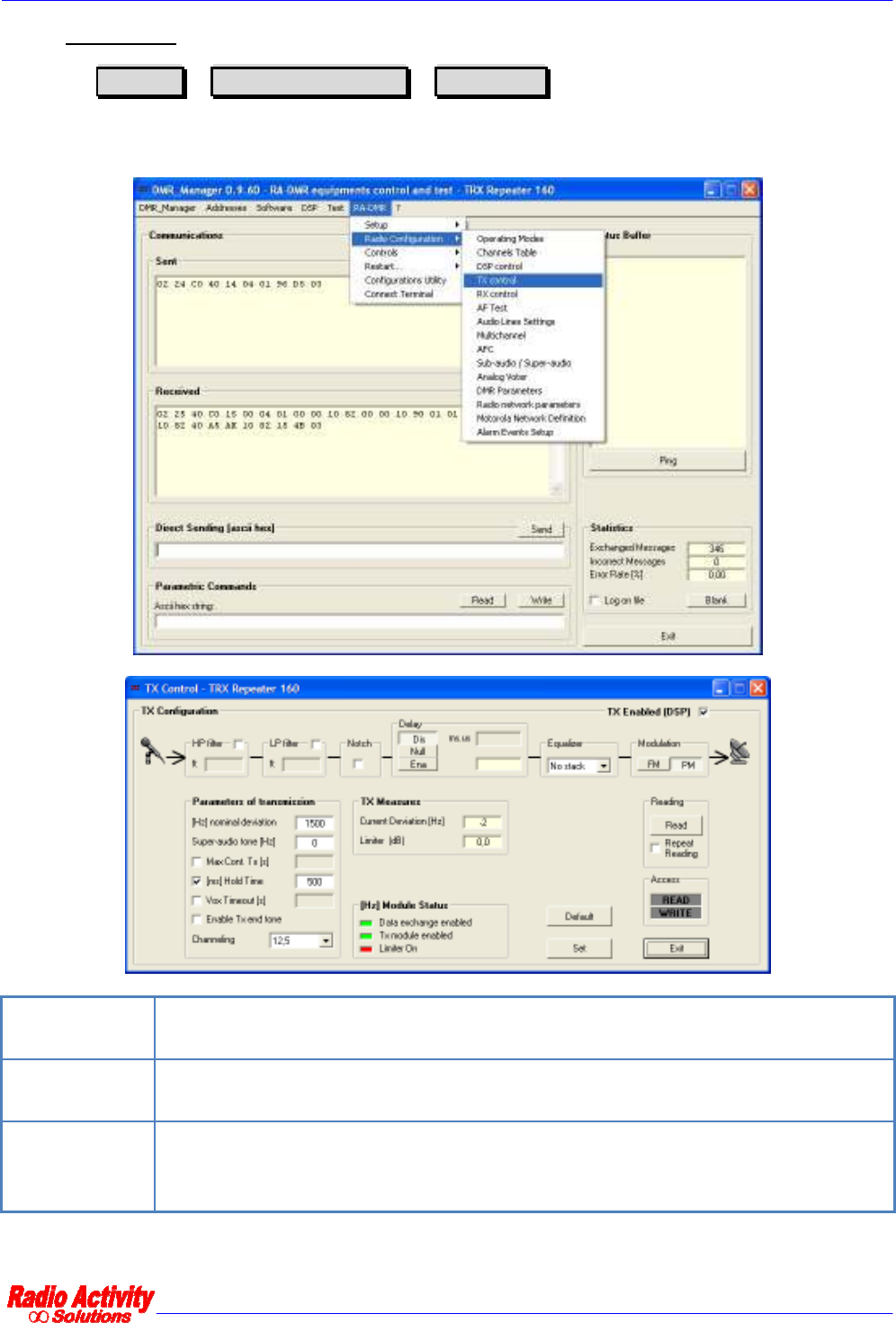Tick the Repeat Reading checkbox
Image resolution: width=896 pixels, height=1323 pixels.
click(x=655, y=848)
